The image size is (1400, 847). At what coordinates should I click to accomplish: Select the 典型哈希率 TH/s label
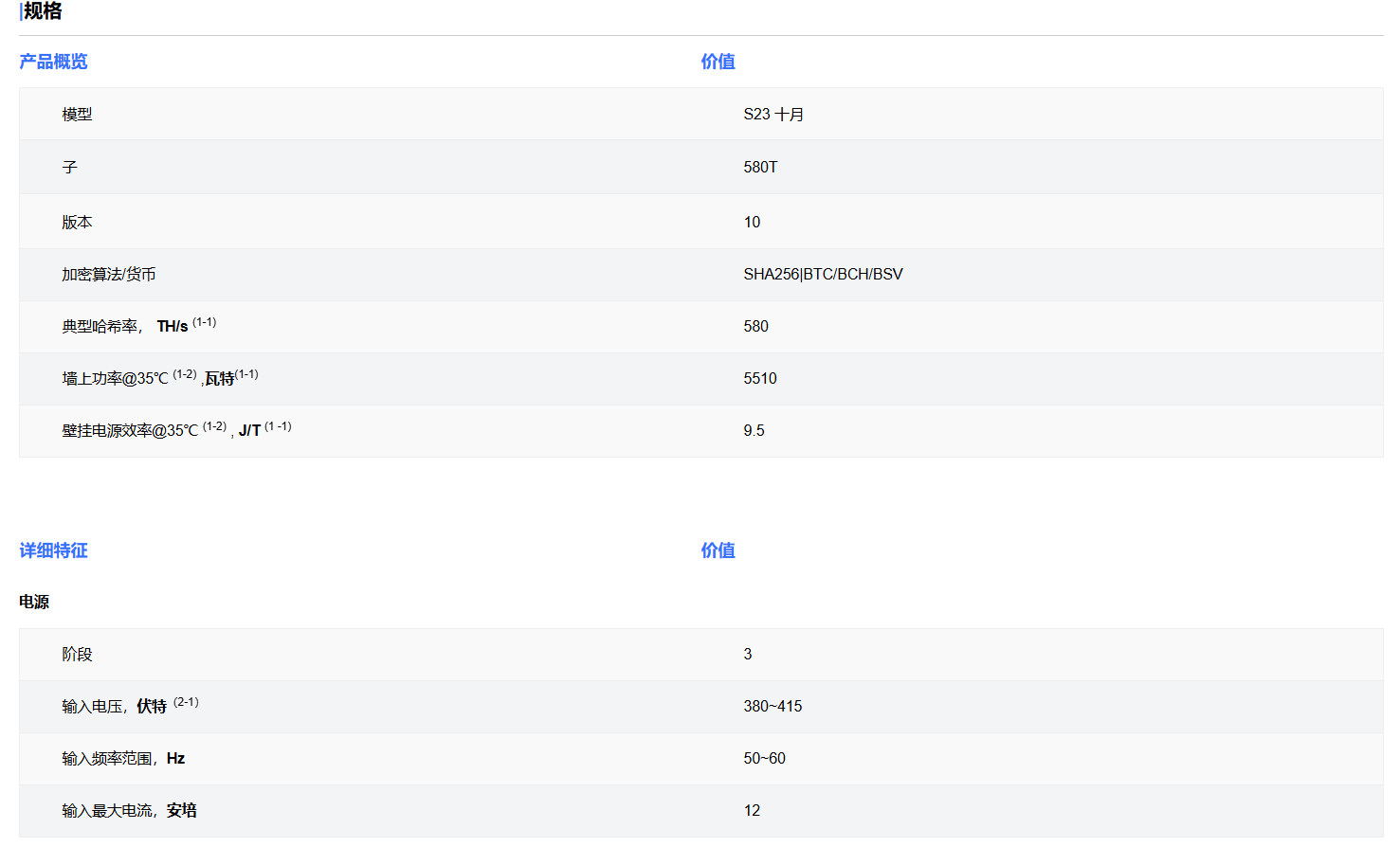(138, 326)
